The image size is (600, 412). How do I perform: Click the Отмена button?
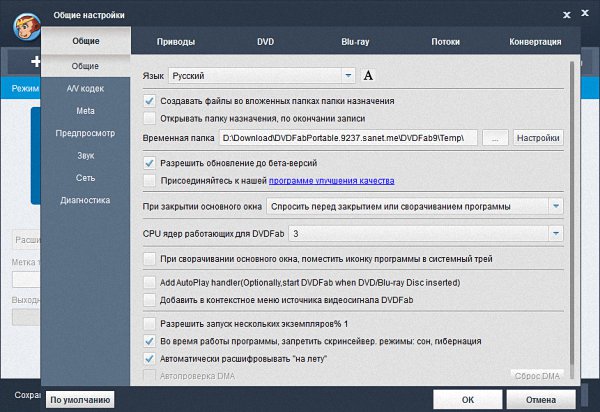tap(541, 400)
